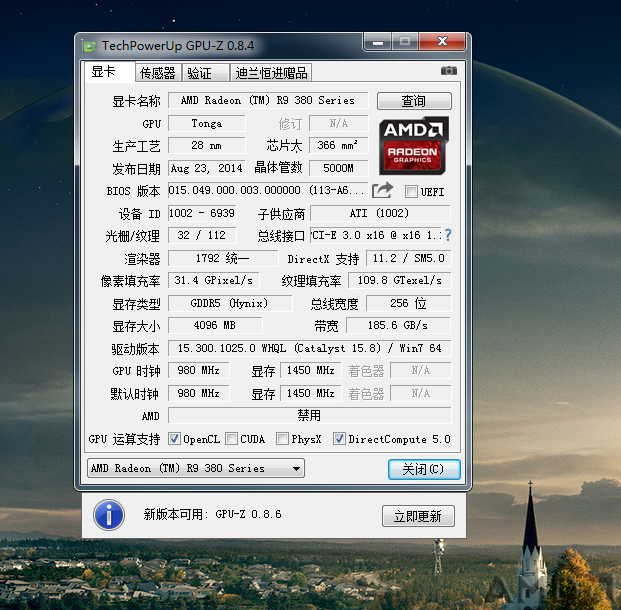Click the 默认时钟 row 显存 1450 MHz value

click(311, 393)
